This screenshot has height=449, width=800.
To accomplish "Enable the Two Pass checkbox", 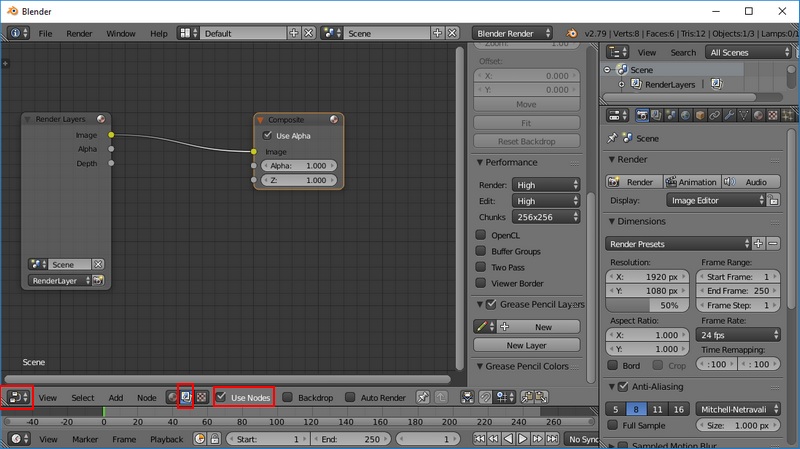I will (x=481, y=267).
